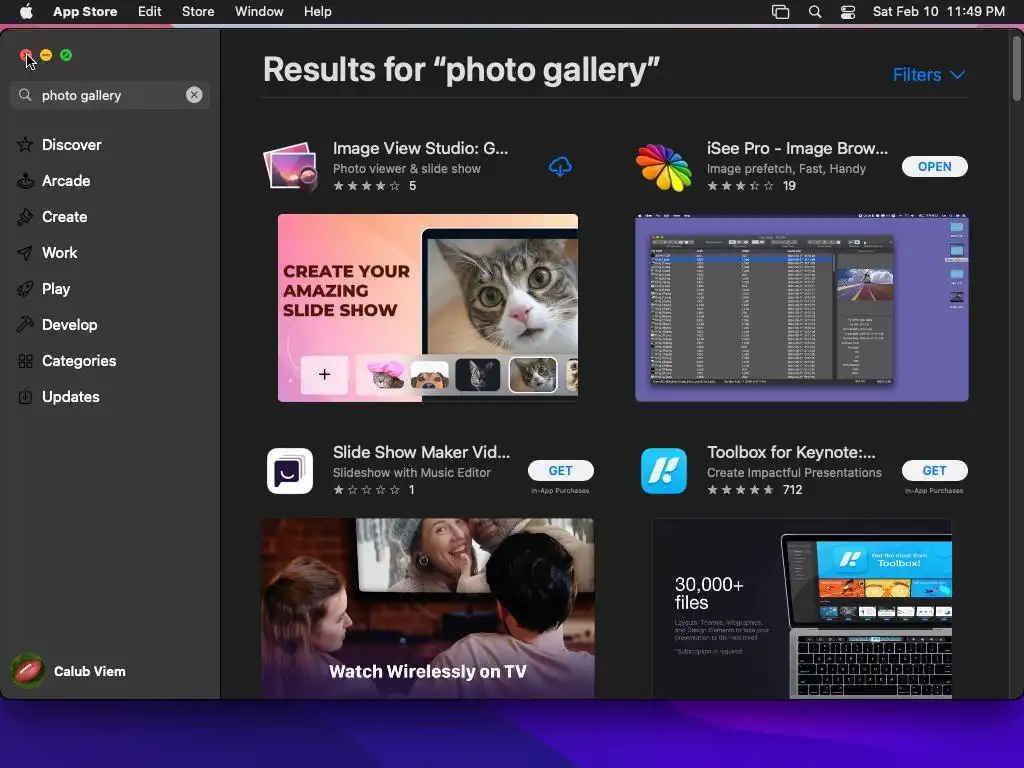Open the Apple menu

[x=26, y=11]
